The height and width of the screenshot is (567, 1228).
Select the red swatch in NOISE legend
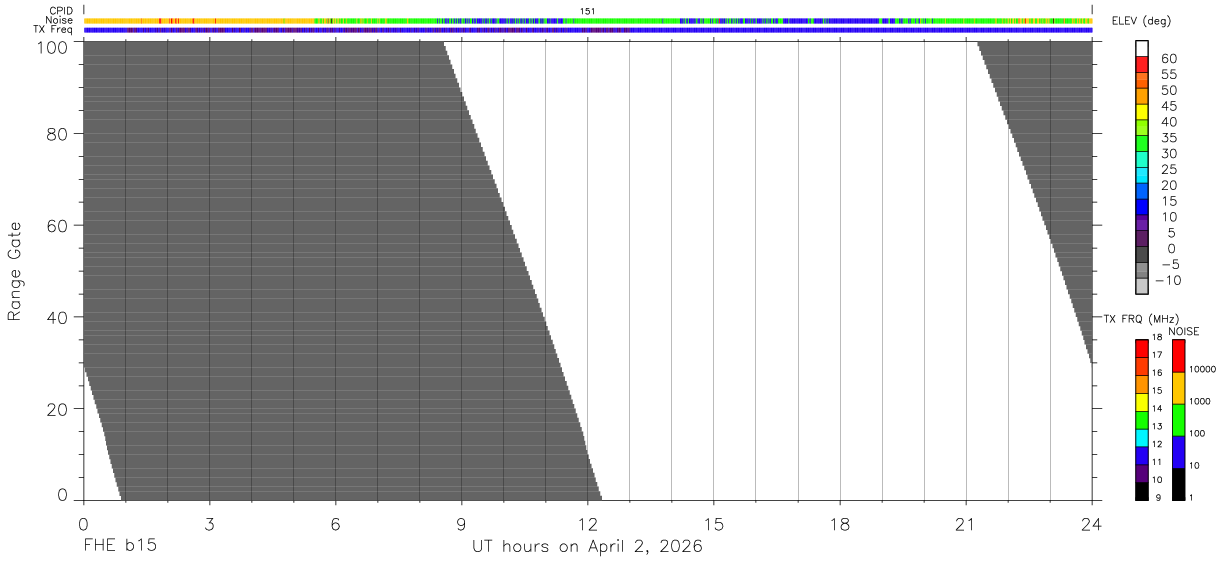[1178, 355]
